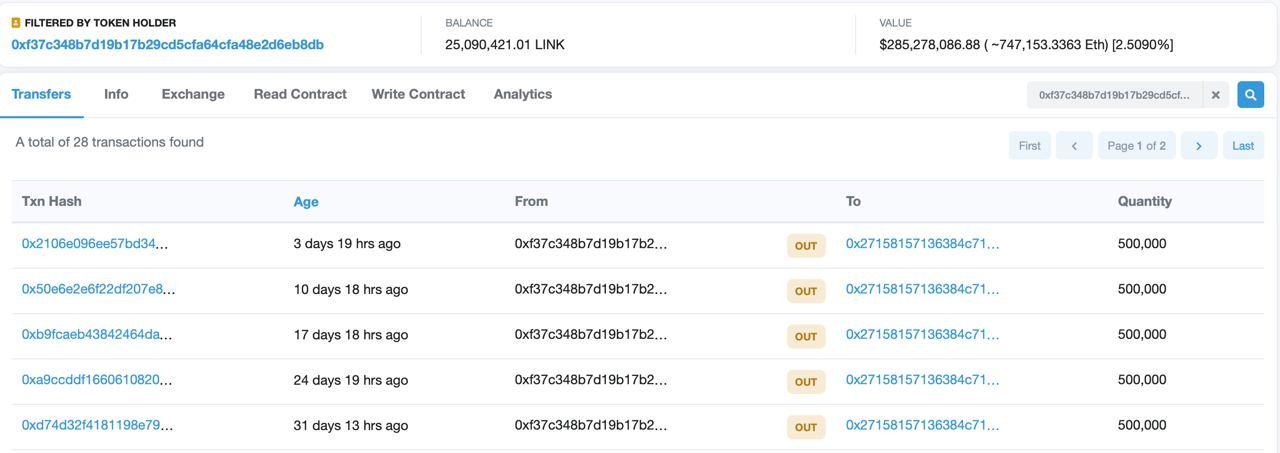
Task: Show the Analytics tab
Action: (523, 94)
